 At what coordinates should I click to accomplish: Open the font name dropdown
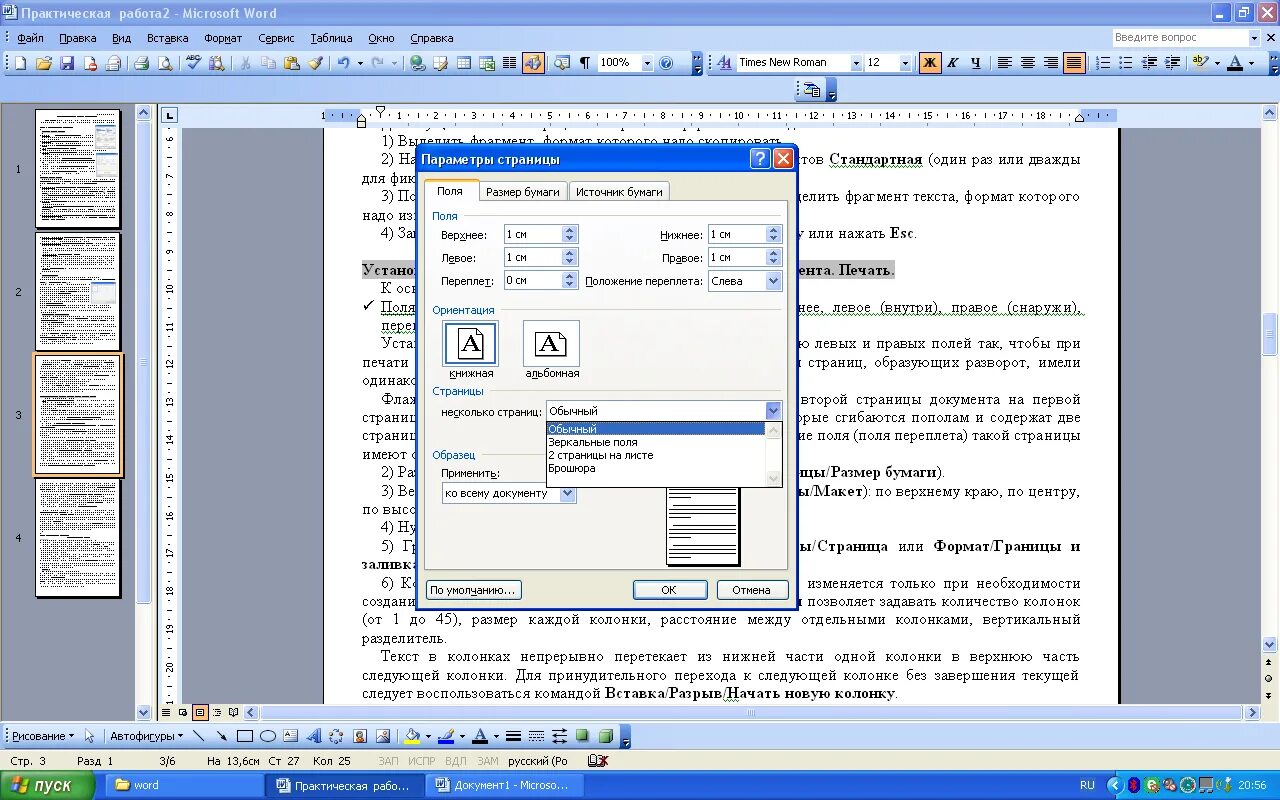(x=856, y=63)
